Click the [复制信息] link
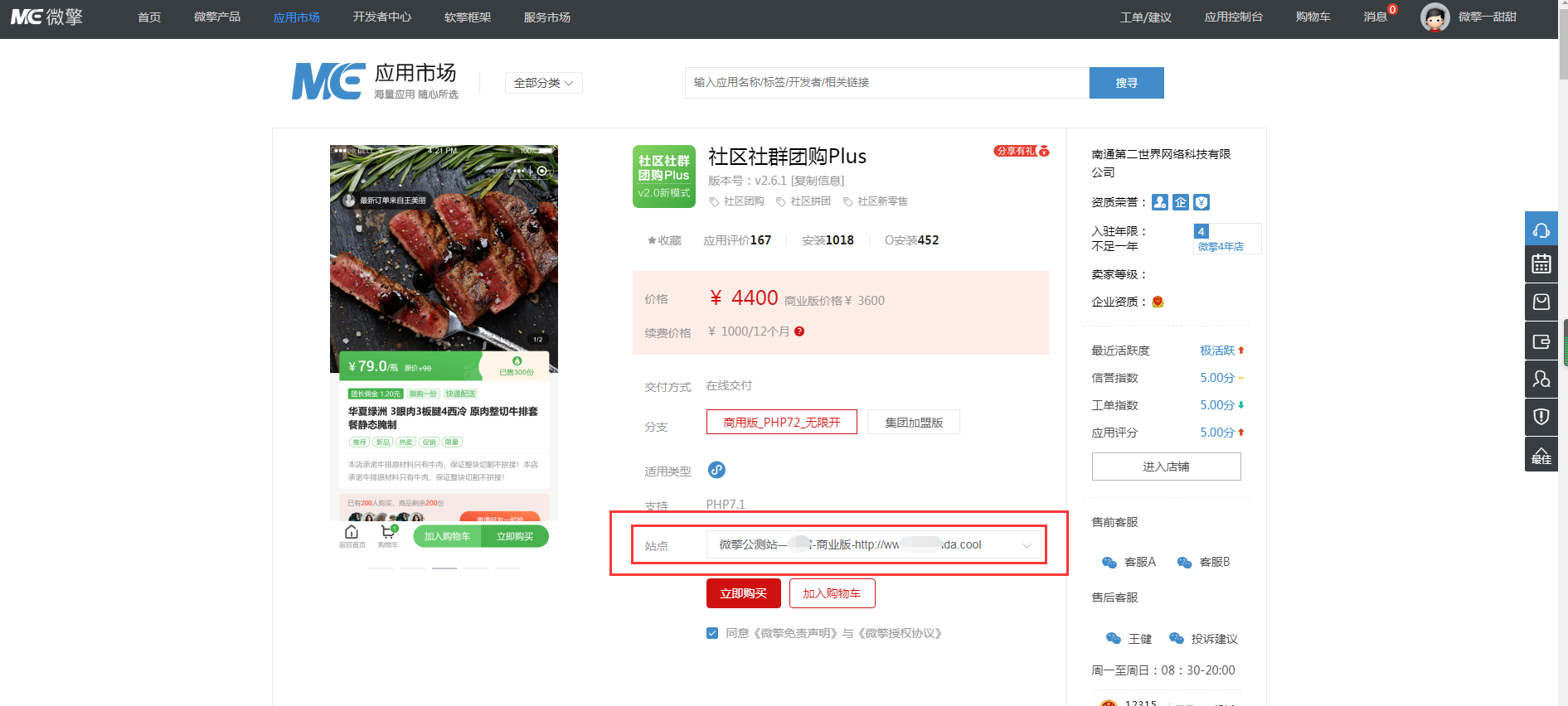Viewport: 1568px width, 706px height. click(818, 181)
